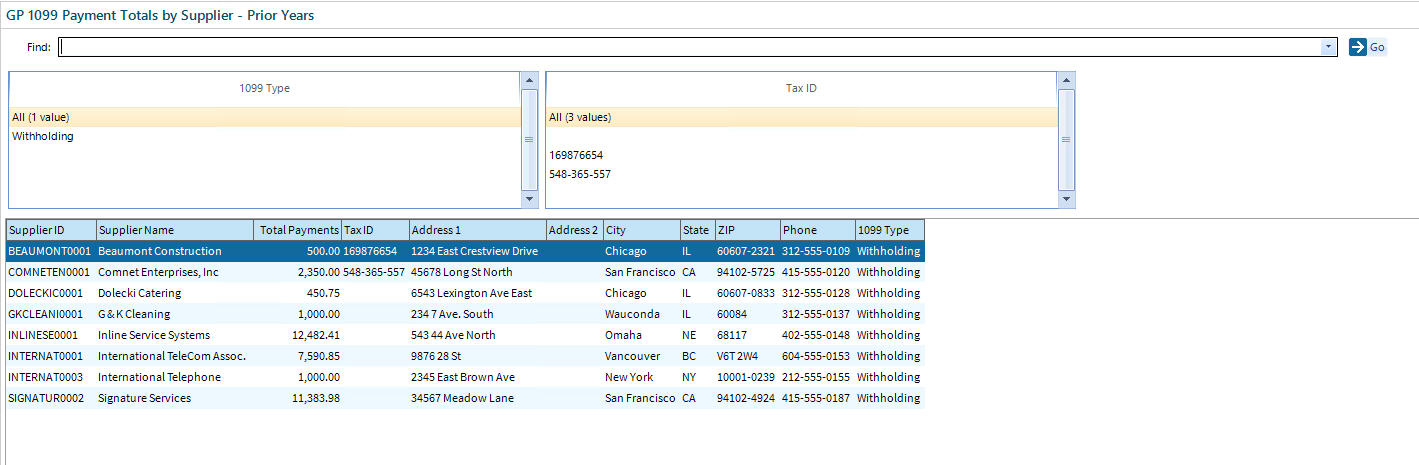This screenshot has width=1419, height=465.
Task: Click the 1099 Type list down arrow
Action: pos(530,200)
